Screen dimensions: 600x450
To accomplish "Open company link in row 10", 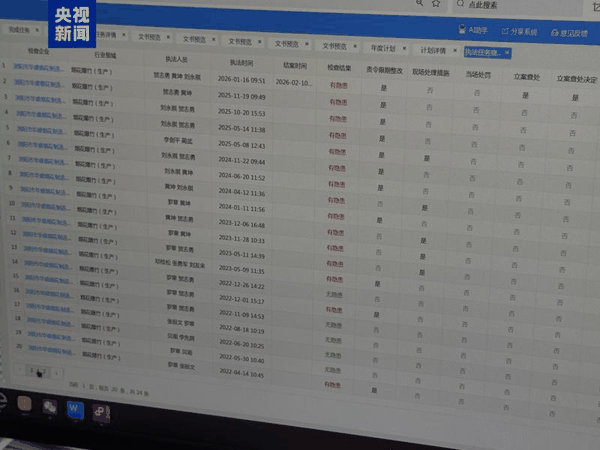I will [x=46, y=207].
